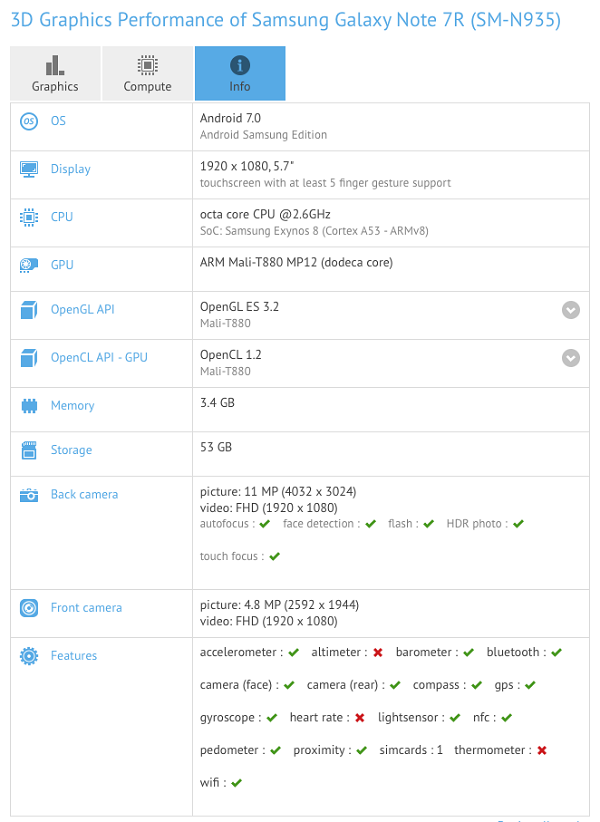Expand the OpenGL ES 3.2 details chevron
The height and width of the screenshot is (822, 600).
coord(571,311)
